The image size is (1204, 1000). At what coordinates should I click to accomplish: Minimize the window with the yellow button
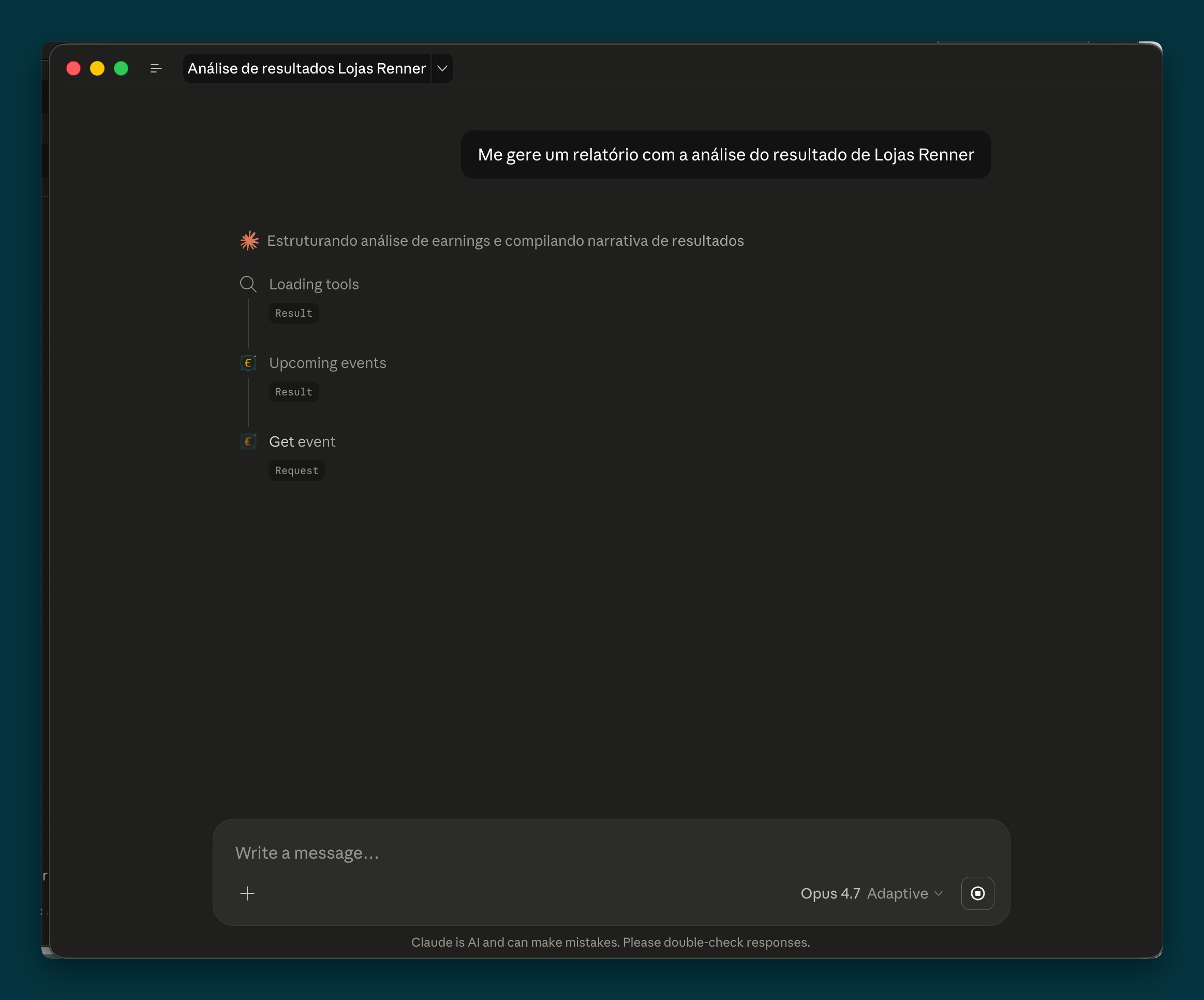(x=97, y=69)
